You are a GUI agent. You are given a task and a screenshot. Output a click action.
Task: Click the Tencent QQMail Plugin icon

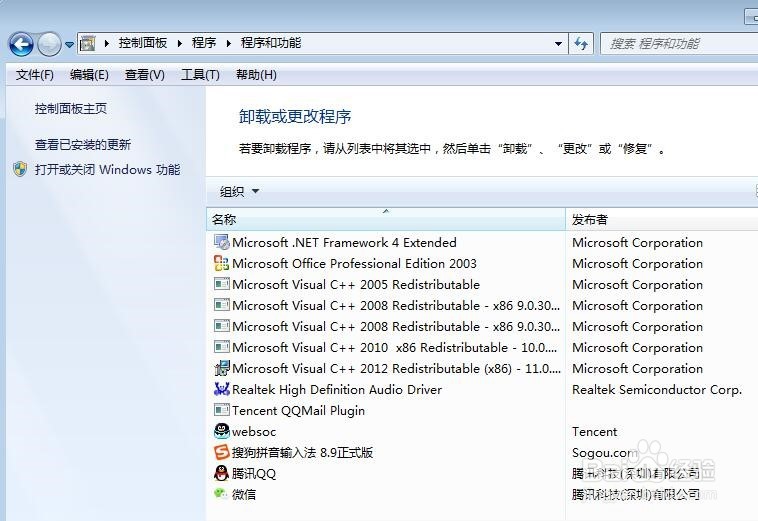pyautogui.click(x=221, y=410)
